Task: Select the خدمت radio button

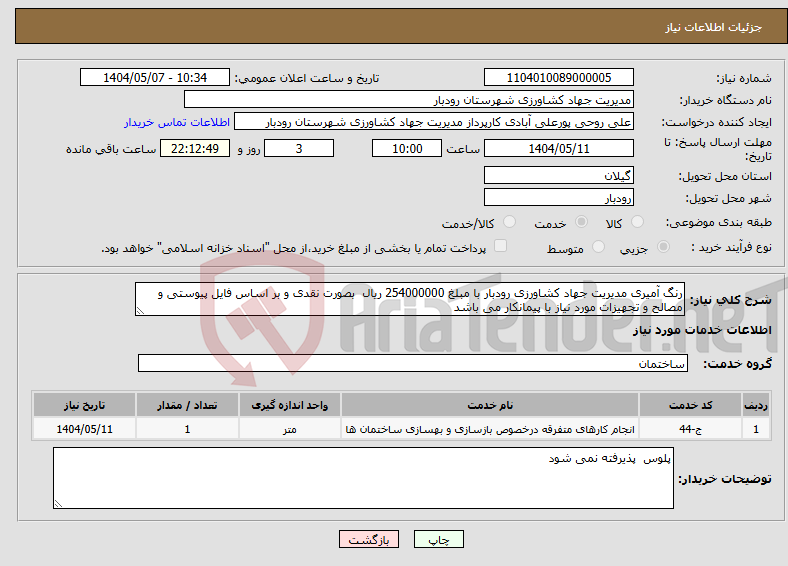Action: (x=581, y=222)
